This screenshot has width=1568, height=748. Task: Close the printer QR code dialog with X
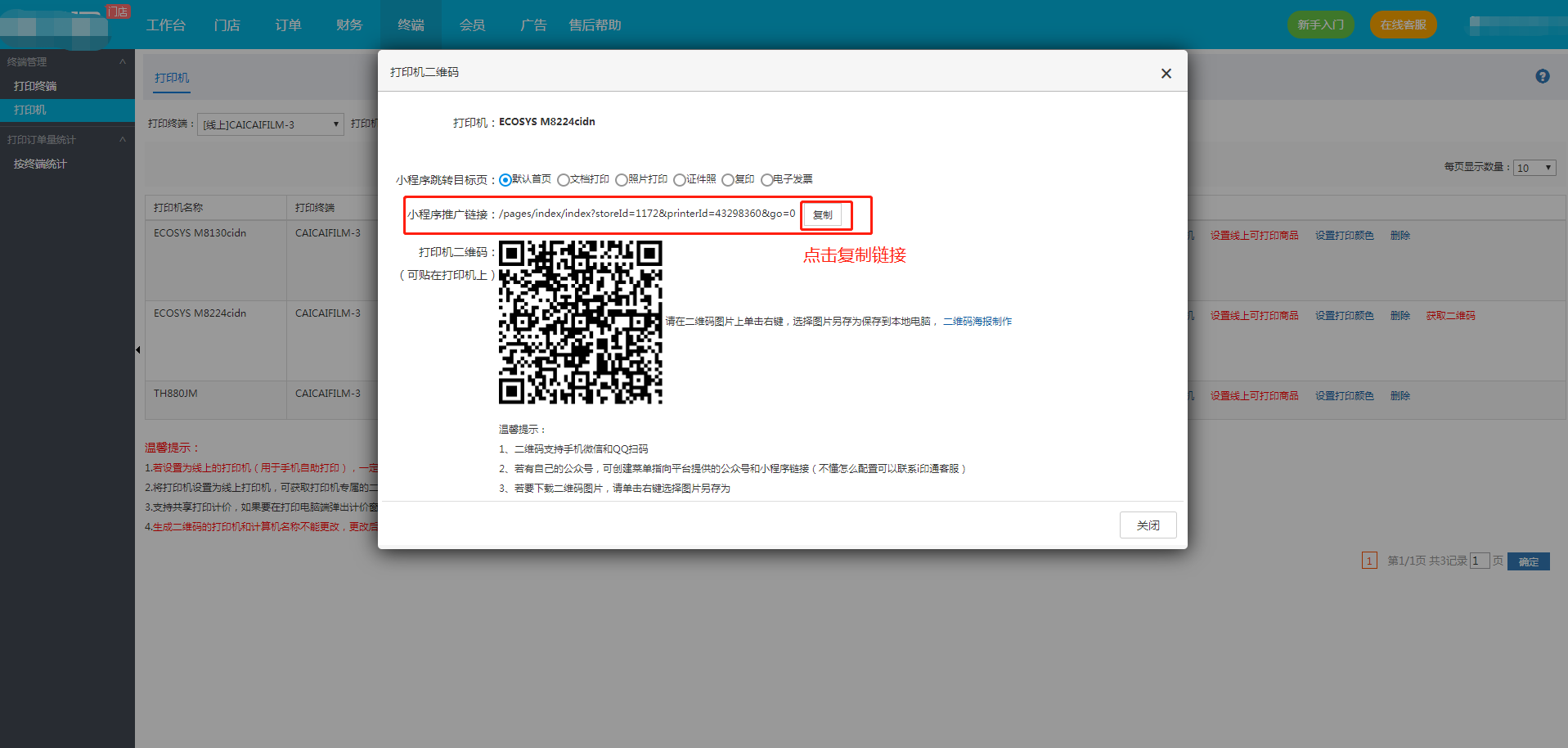tap(1166, 74)
